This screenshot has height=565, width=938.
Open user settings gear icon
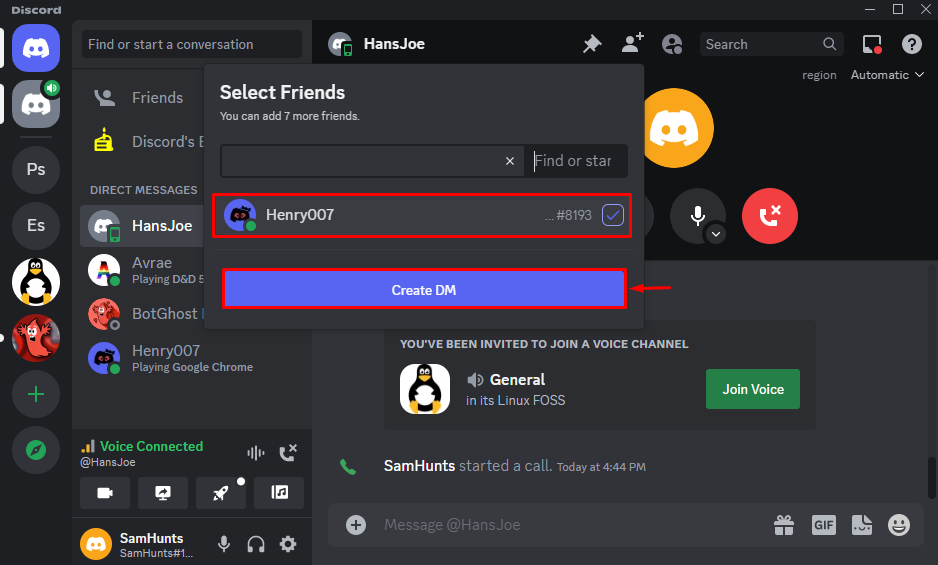pos(288,543)
